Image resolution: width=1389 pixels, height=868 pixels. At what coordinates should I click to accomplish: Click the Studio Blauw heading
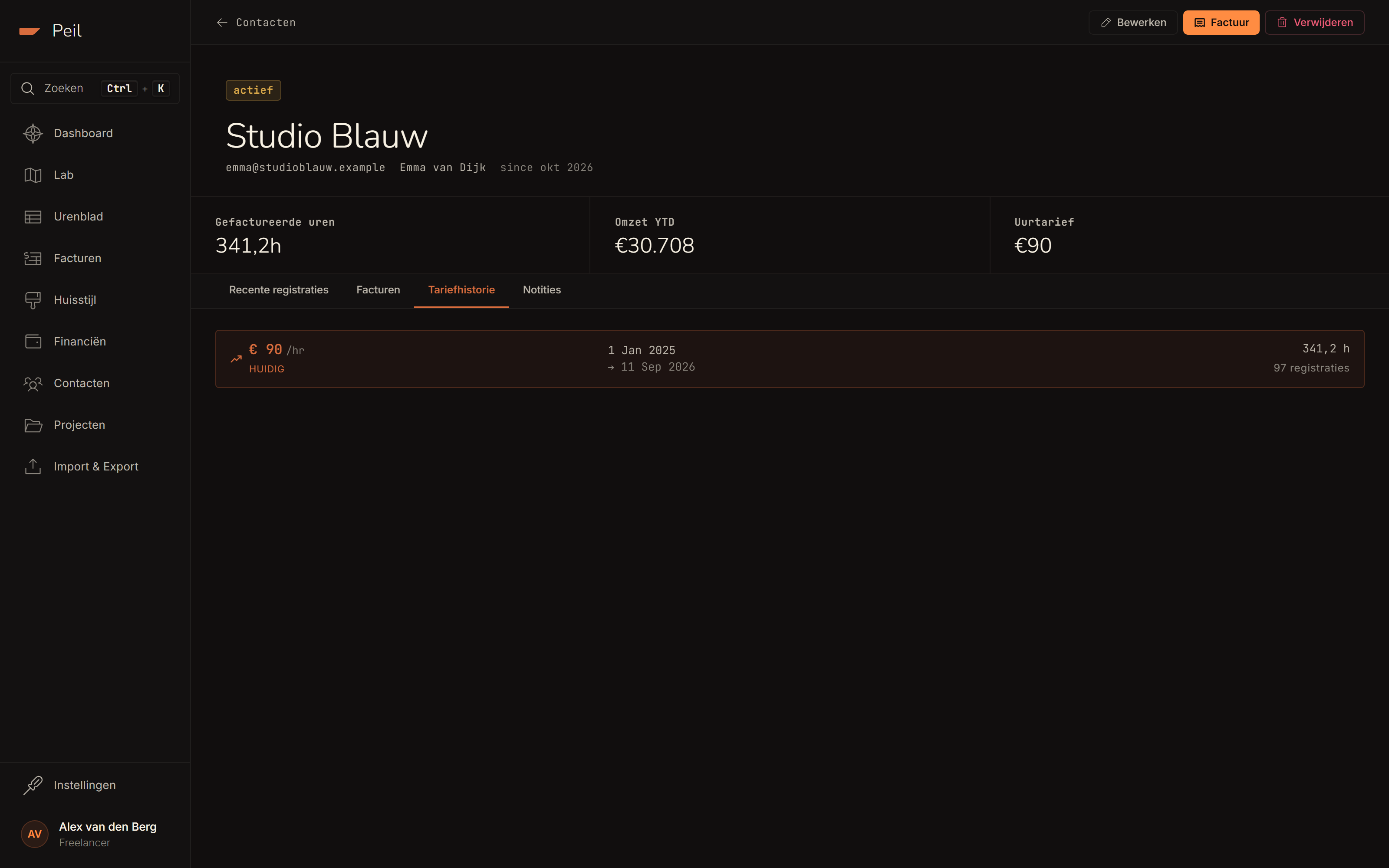[x=326, y=136]
